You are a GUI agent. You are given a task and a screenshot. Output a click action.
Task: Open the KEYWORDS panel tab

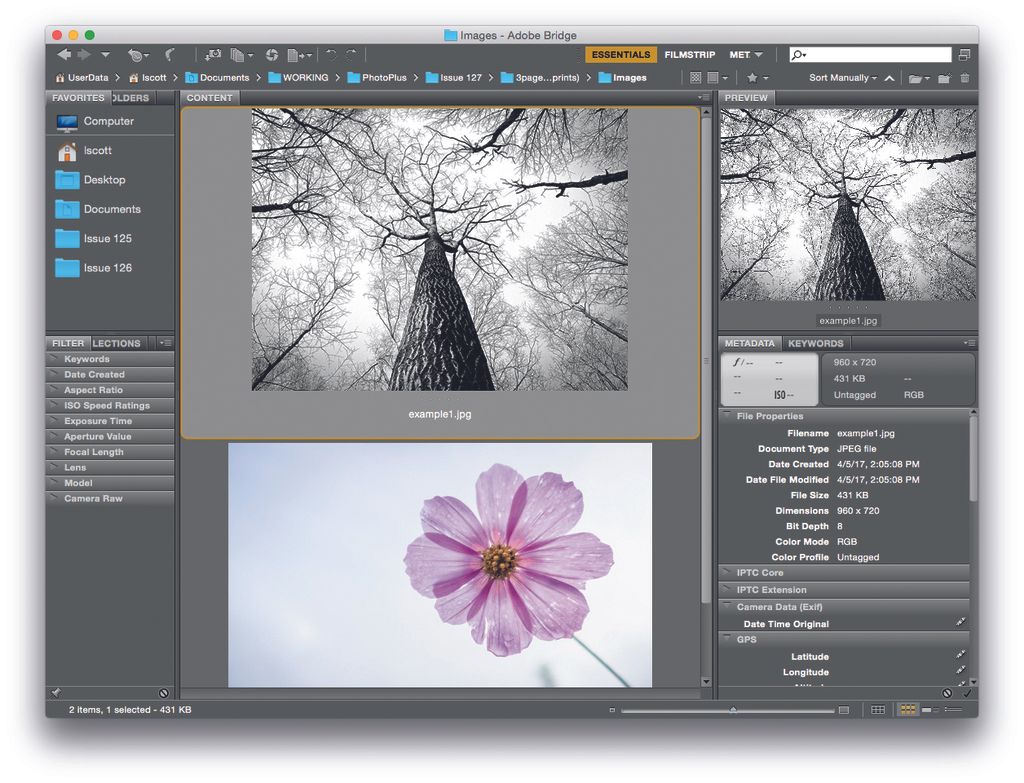click(815, 343)
